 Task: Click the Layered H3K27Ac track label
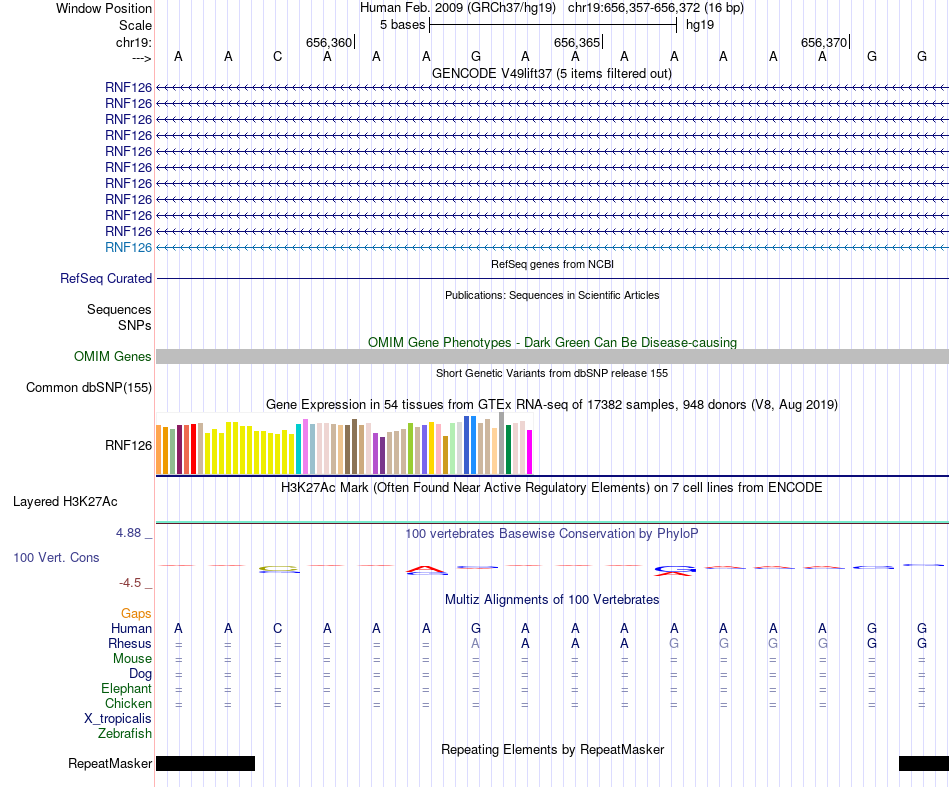(x=65, y=502)
